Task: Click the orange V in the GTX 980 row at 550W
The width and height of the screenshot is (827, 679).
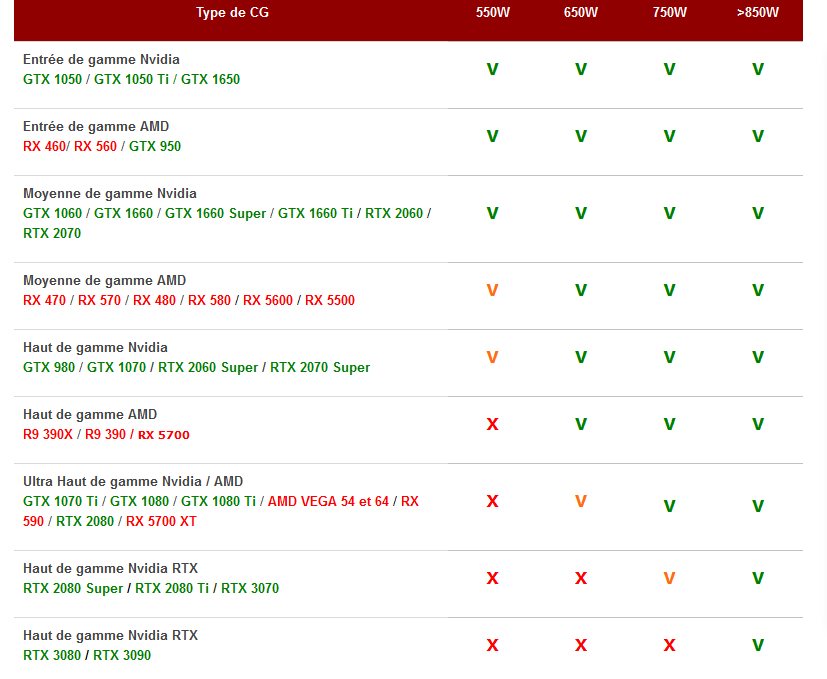Action: 492,358
